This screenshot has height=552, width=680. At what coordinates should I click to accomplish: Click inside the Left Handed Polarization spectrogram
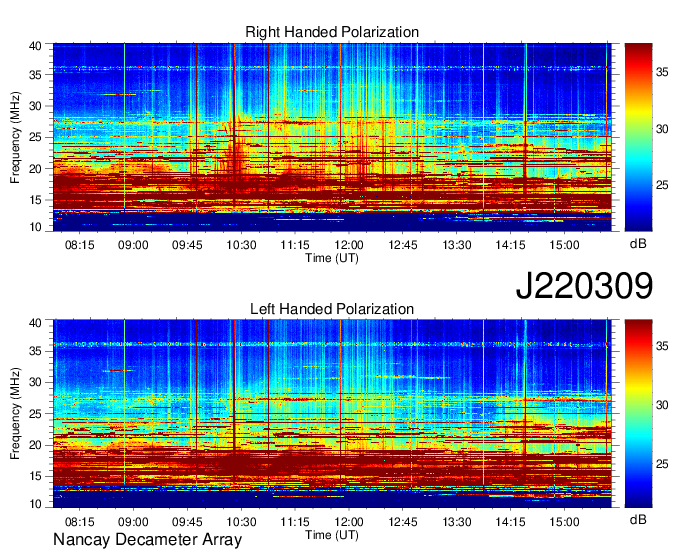click(332, 414)
